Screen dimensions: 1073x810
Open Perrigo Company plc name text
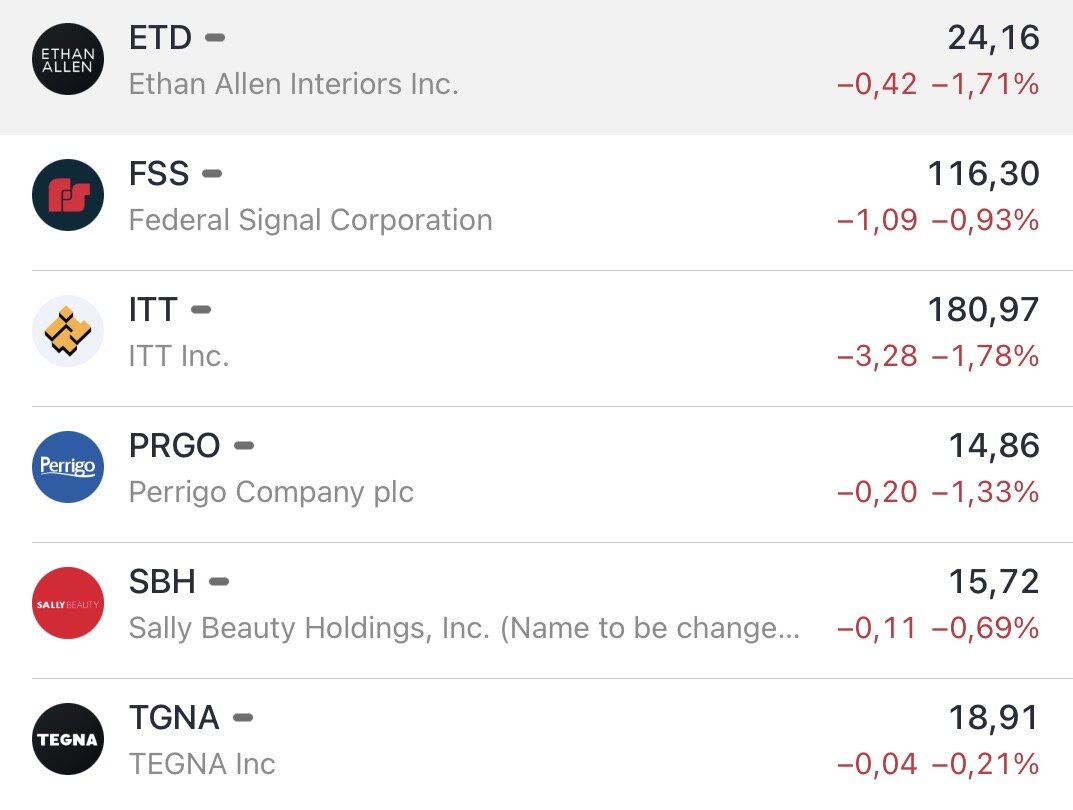point(271,492)
